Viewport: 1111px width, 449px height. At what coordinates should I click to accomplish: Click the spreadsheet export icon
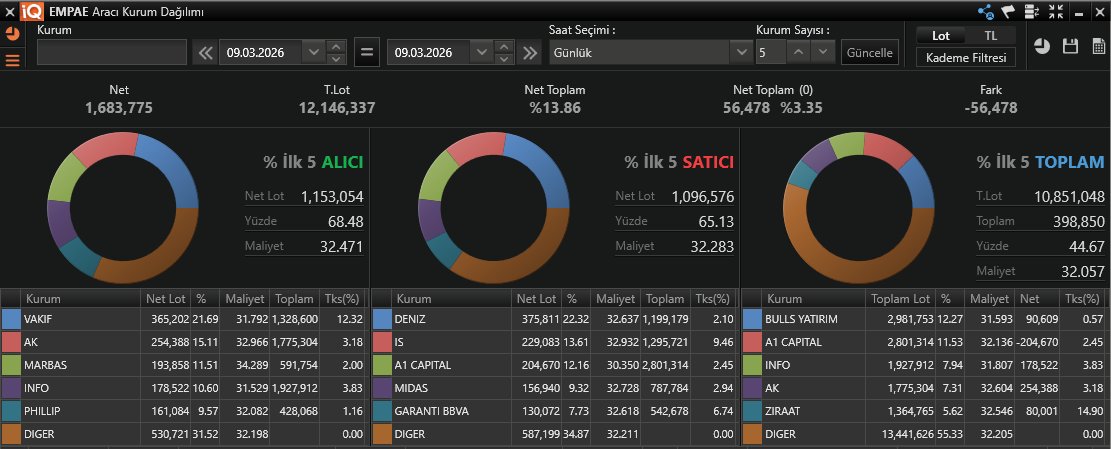point(1099,47)
